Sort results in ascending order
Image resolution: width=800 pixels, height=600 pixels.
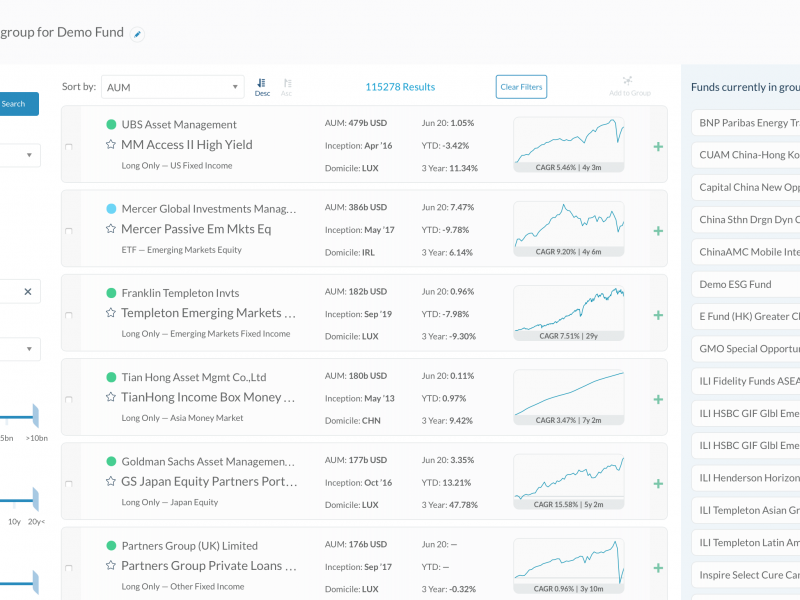click(x=287, y=87)
